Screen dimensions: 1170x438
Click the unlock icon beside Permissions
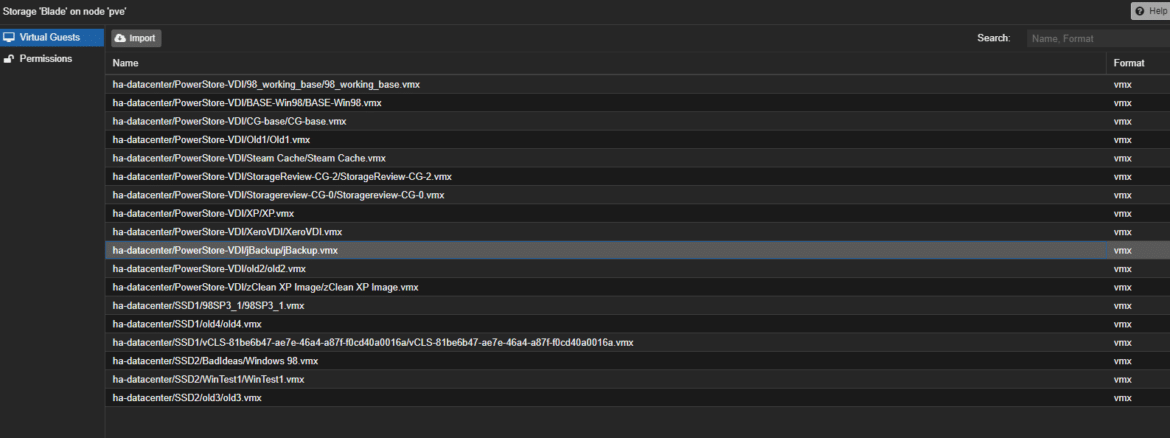click(x=9, y=58)
